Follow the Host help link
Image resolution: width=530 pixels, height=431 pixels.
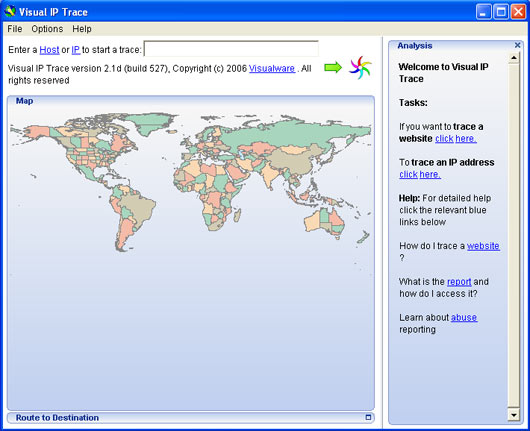(49, 50)
